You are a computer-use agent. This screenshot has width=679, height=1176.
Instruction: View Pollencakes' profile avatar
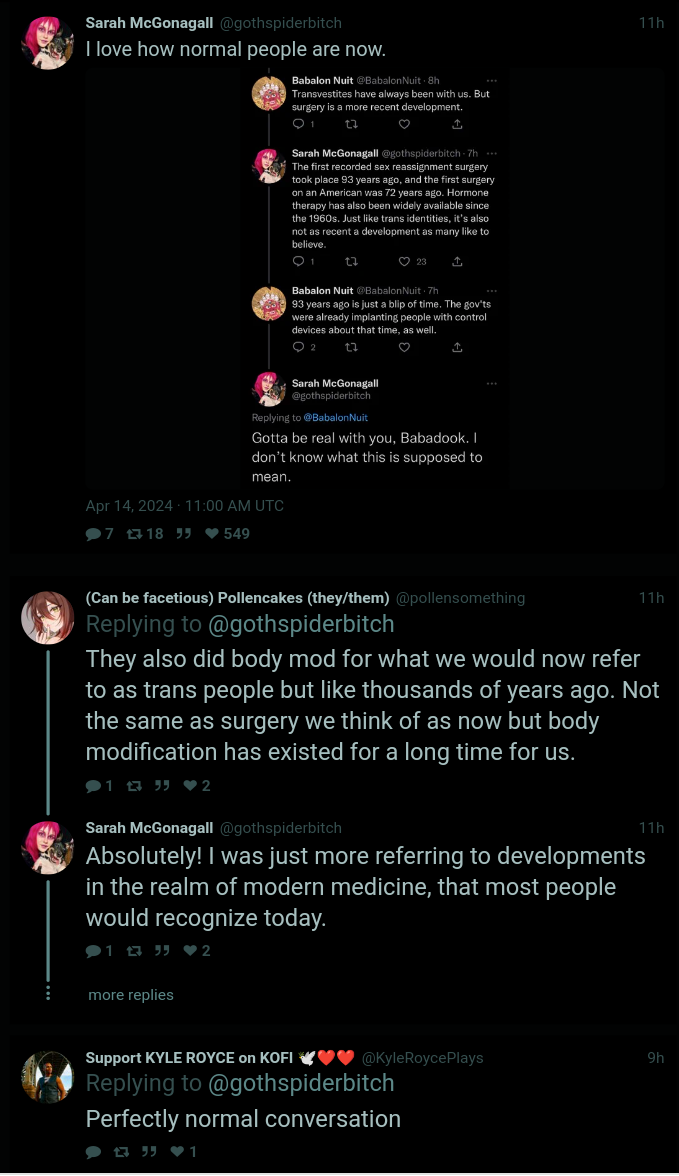point(47,617)
